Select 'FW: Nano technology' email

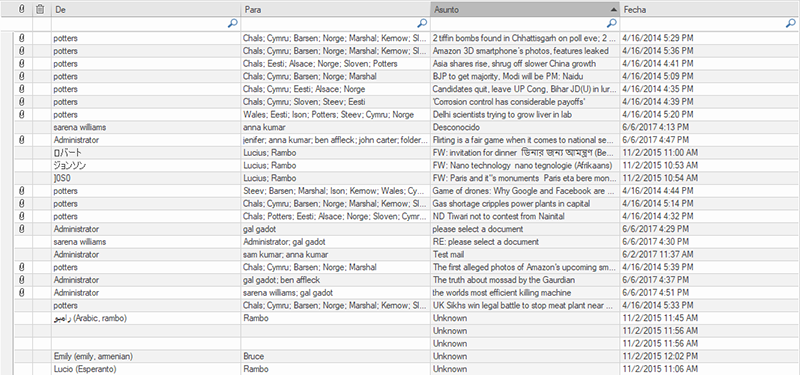[x=407, y=165]
